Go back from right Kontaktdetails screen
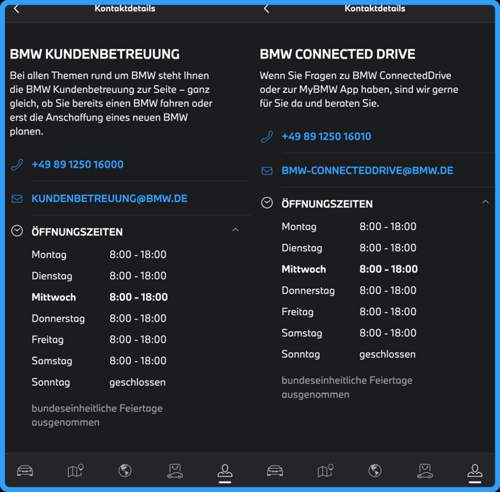The height and width of the screenshot is (492, 500). [x=266, y=9]
